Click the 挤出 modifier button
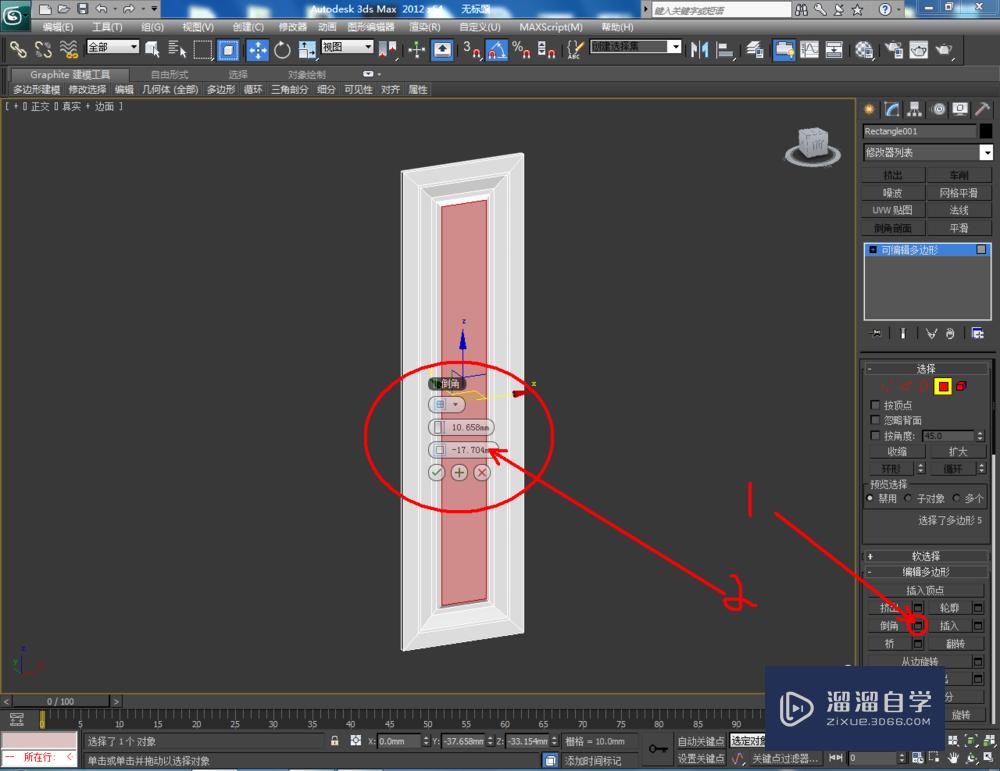Viewport: 1000px width, 771px height. click(x=893, y=175)
